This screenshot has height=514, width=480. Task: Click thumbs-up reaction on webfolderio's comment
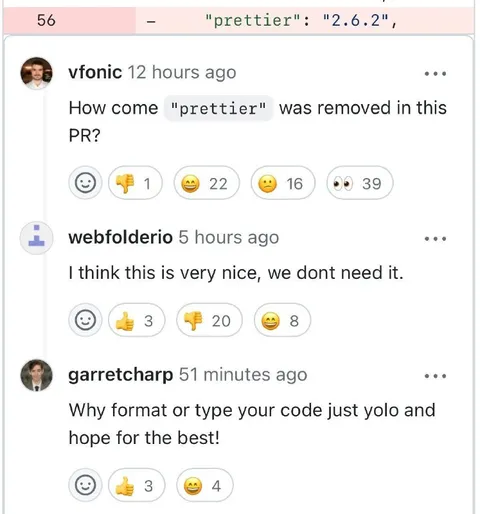point(136,320)
